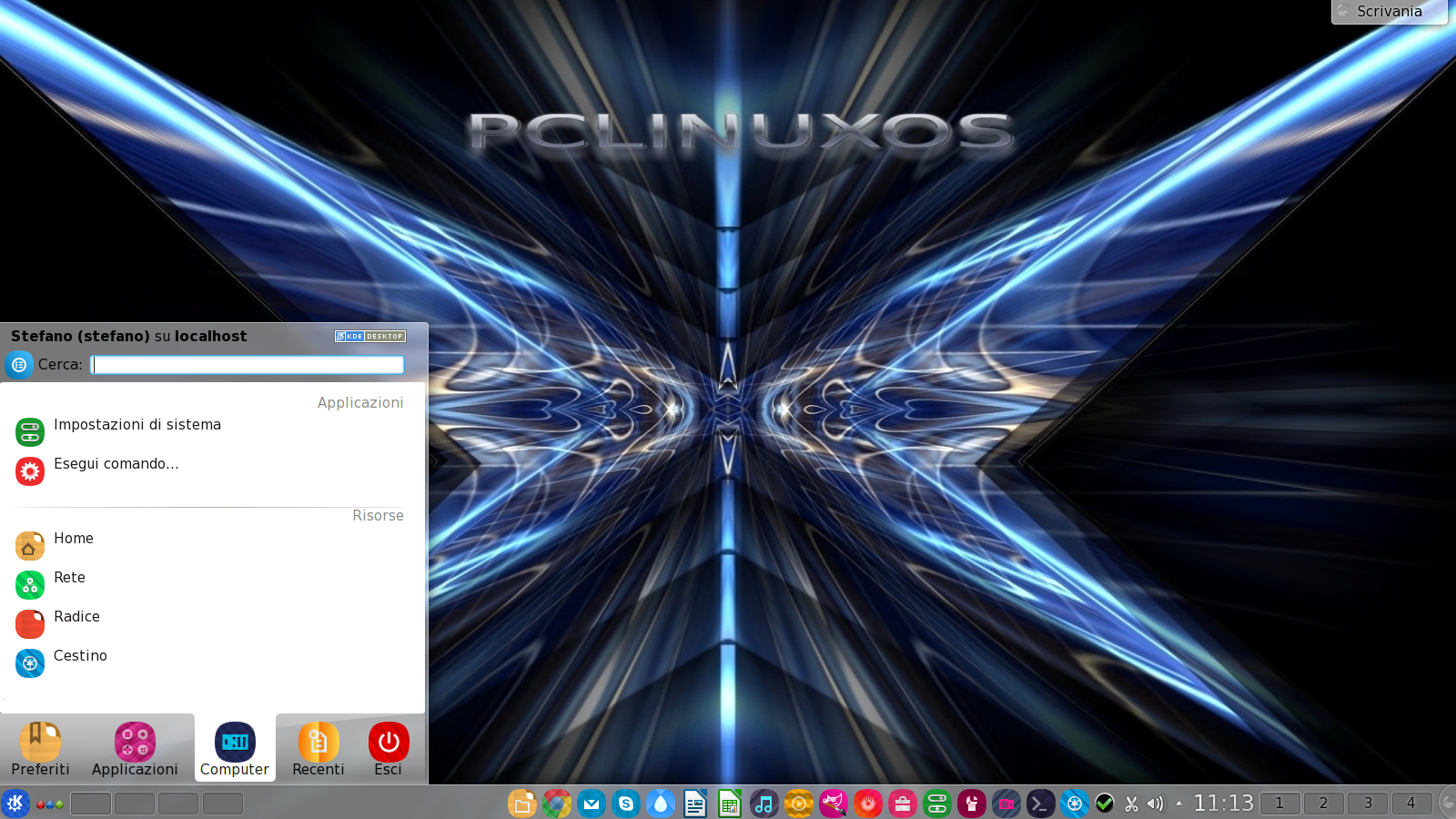Click into the Cerca search field
This screenshot has width=1456, height=819.
tap(248, 365)
